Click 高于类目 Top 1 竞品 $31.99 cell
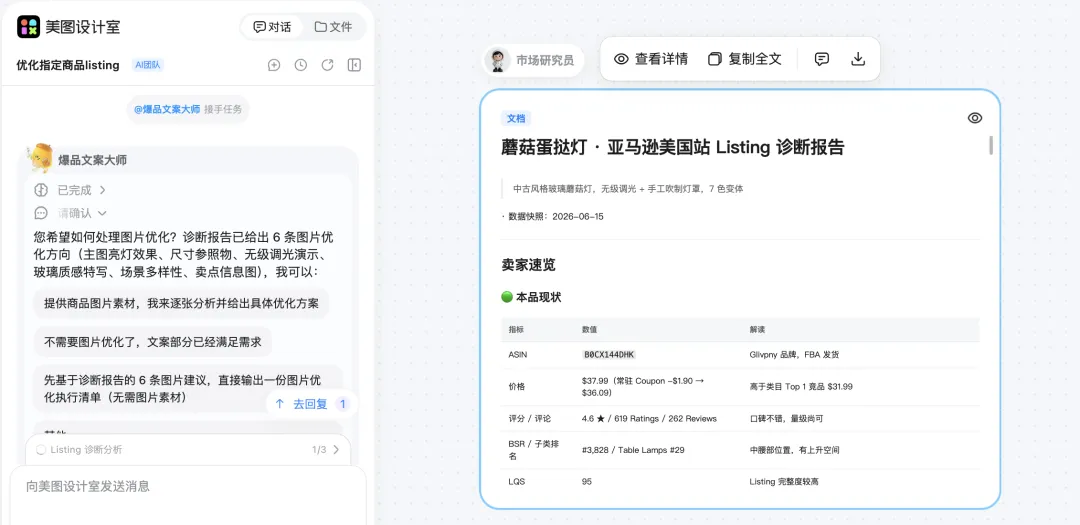Screen dimensions: 1080x525 pos(801,387)
